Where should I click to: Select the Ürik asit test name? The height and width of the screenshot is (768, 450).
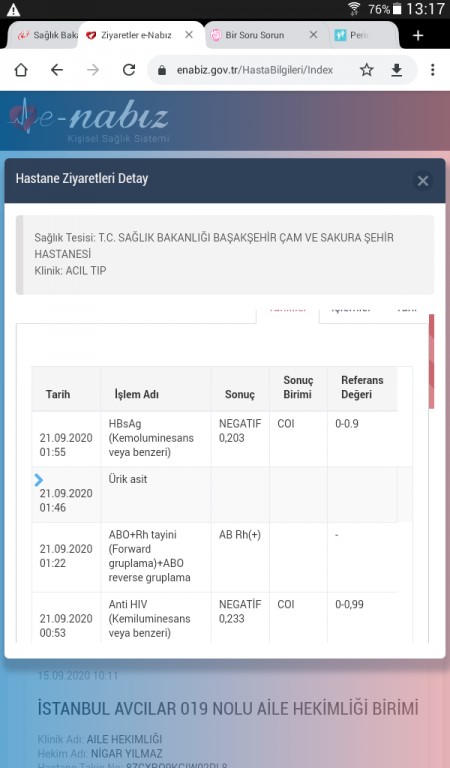[x=128, y=480]
